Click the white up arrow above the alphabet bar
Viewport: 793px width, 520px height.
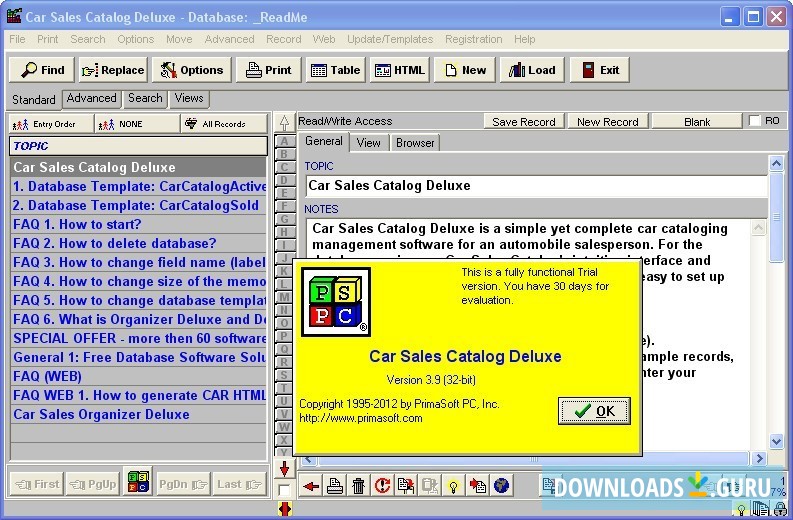(x=284, y=122)
